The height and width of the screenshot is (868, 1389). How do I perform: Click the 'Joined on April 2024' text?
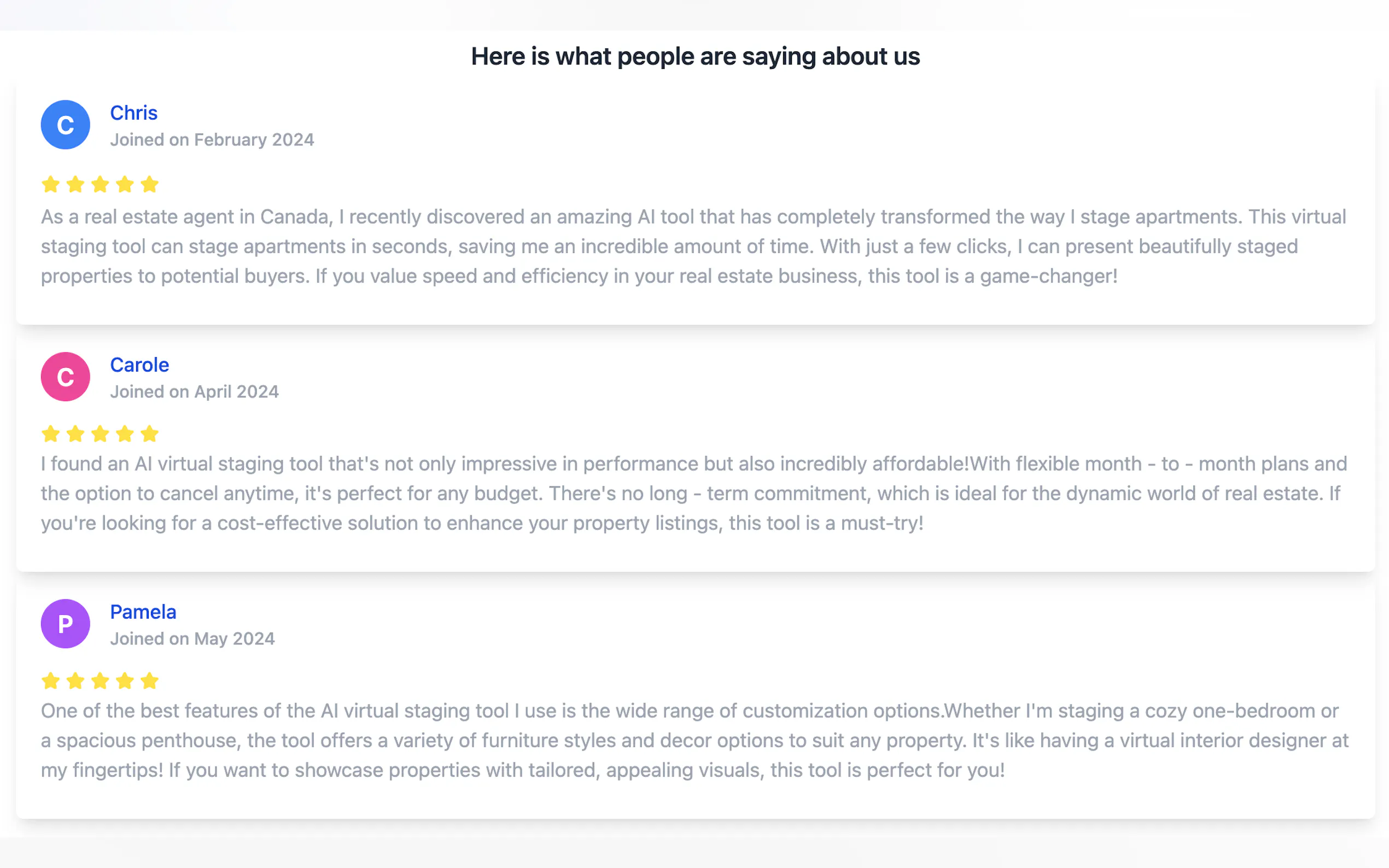coord(194,391)
